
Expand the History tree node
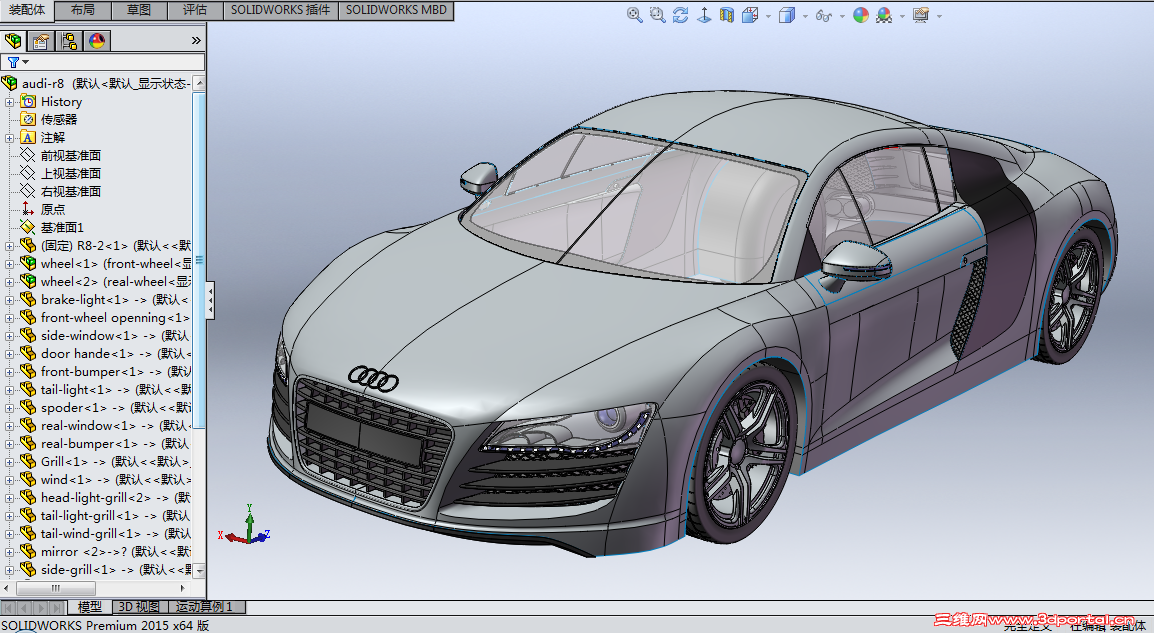click(10, 102)
